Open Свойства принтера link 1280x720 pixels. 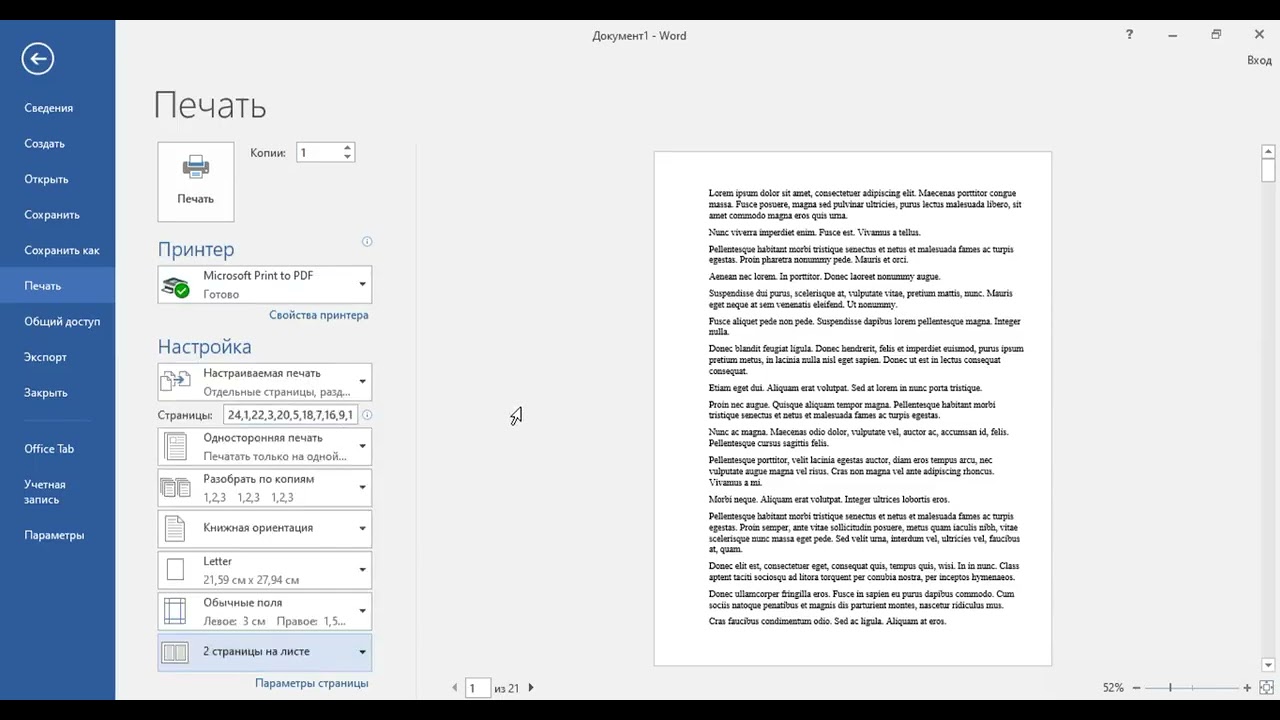[x=318, y=315]
